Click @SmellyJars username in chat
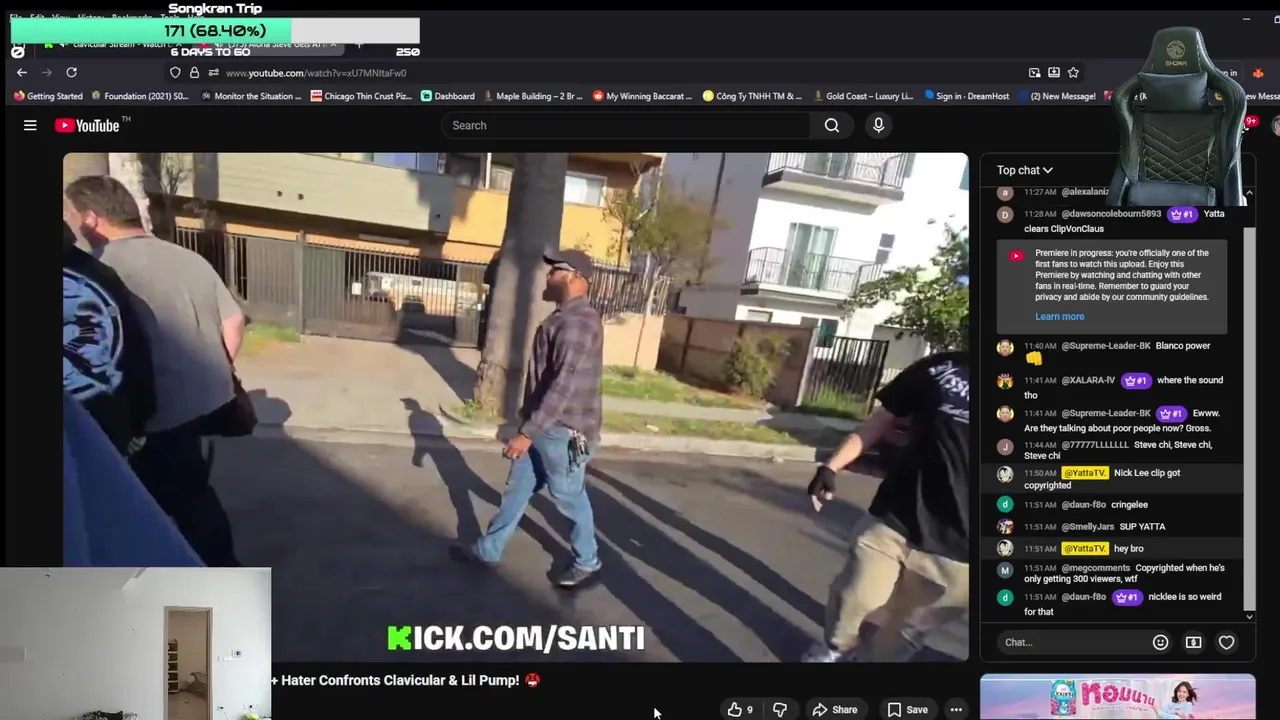Screen dimensions: 1280x720 (1087, 526)
